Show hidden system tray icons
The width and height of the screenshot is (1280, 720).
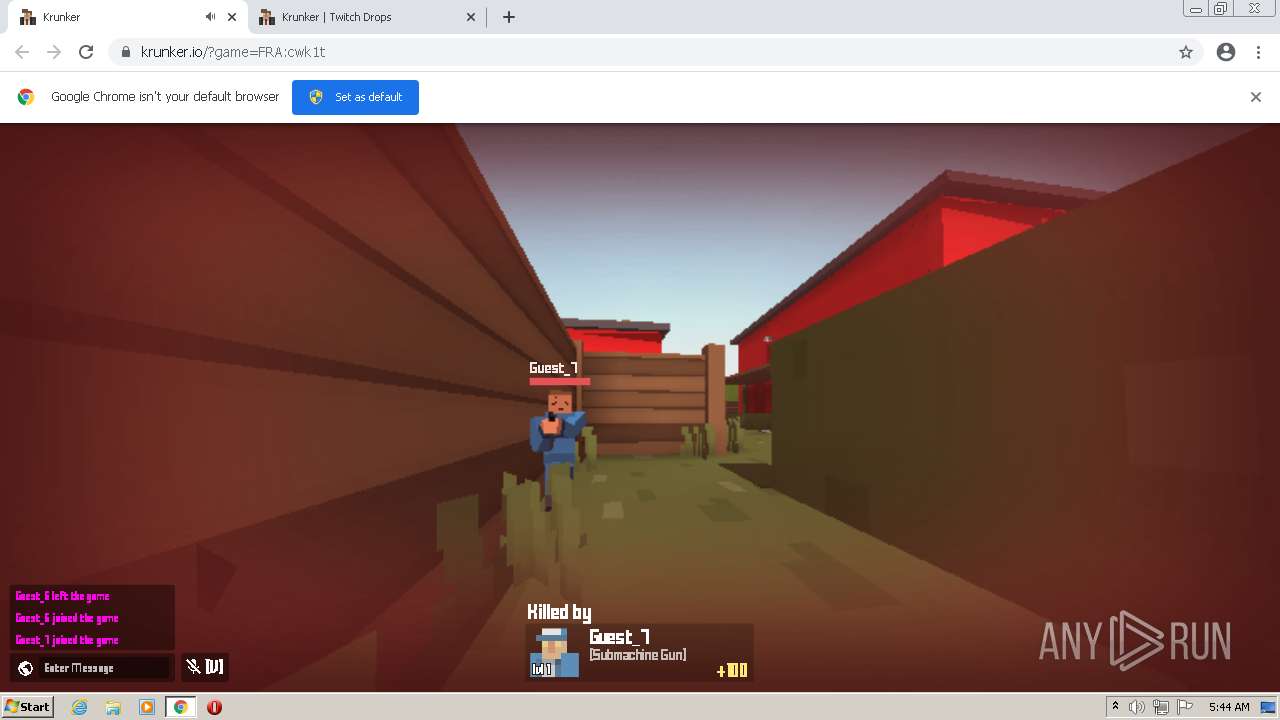pyautogui.click(x=1115, y=707)
